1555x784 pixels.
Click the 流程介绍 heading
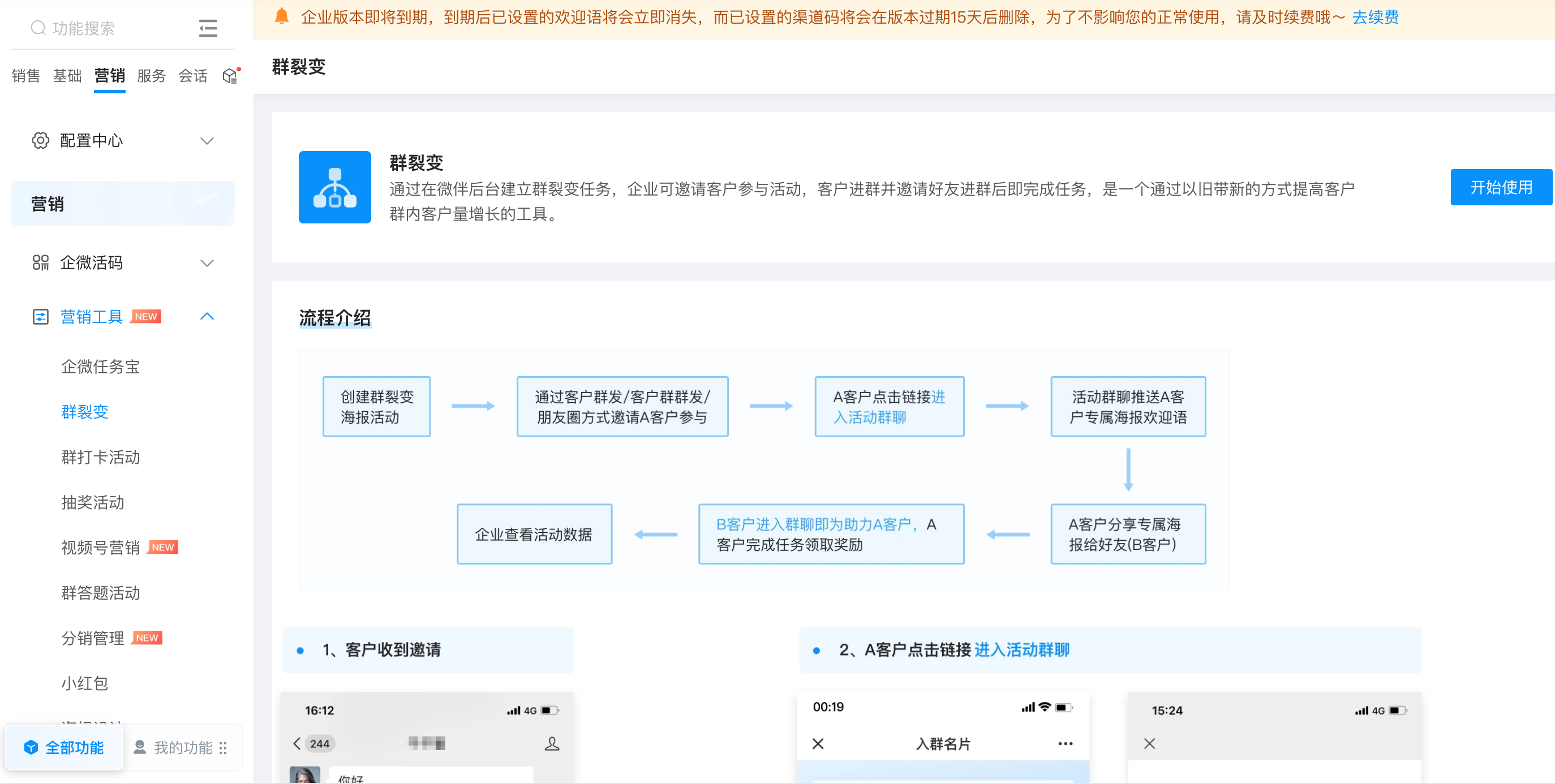click(335, 317)
